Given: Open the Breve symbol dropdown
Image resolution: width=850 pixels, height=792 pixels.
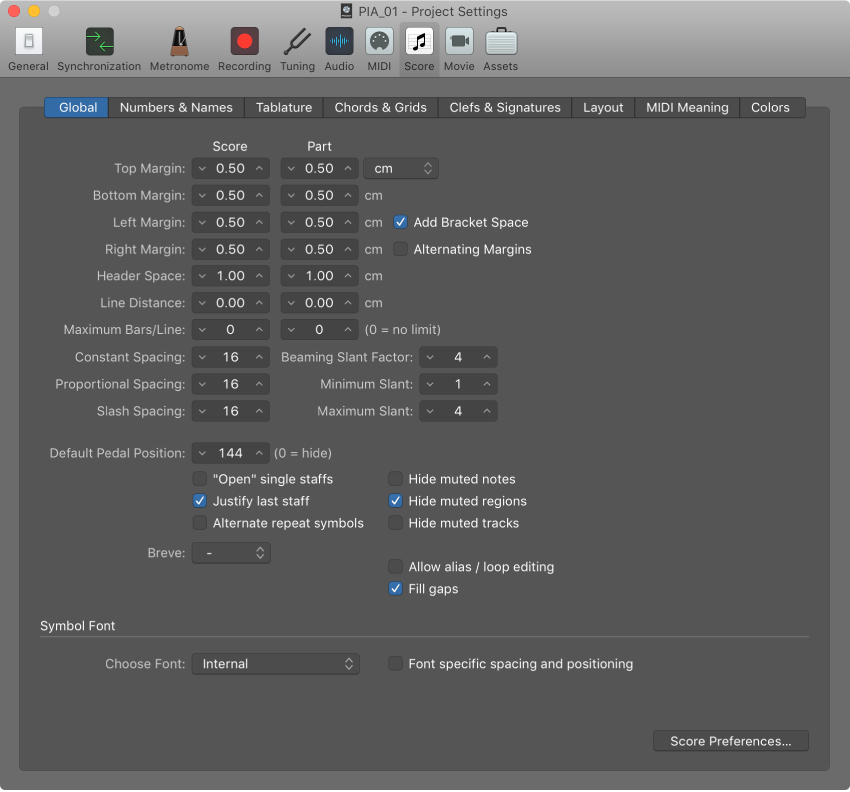Looking at the screenshot, I should click(231, 552).
